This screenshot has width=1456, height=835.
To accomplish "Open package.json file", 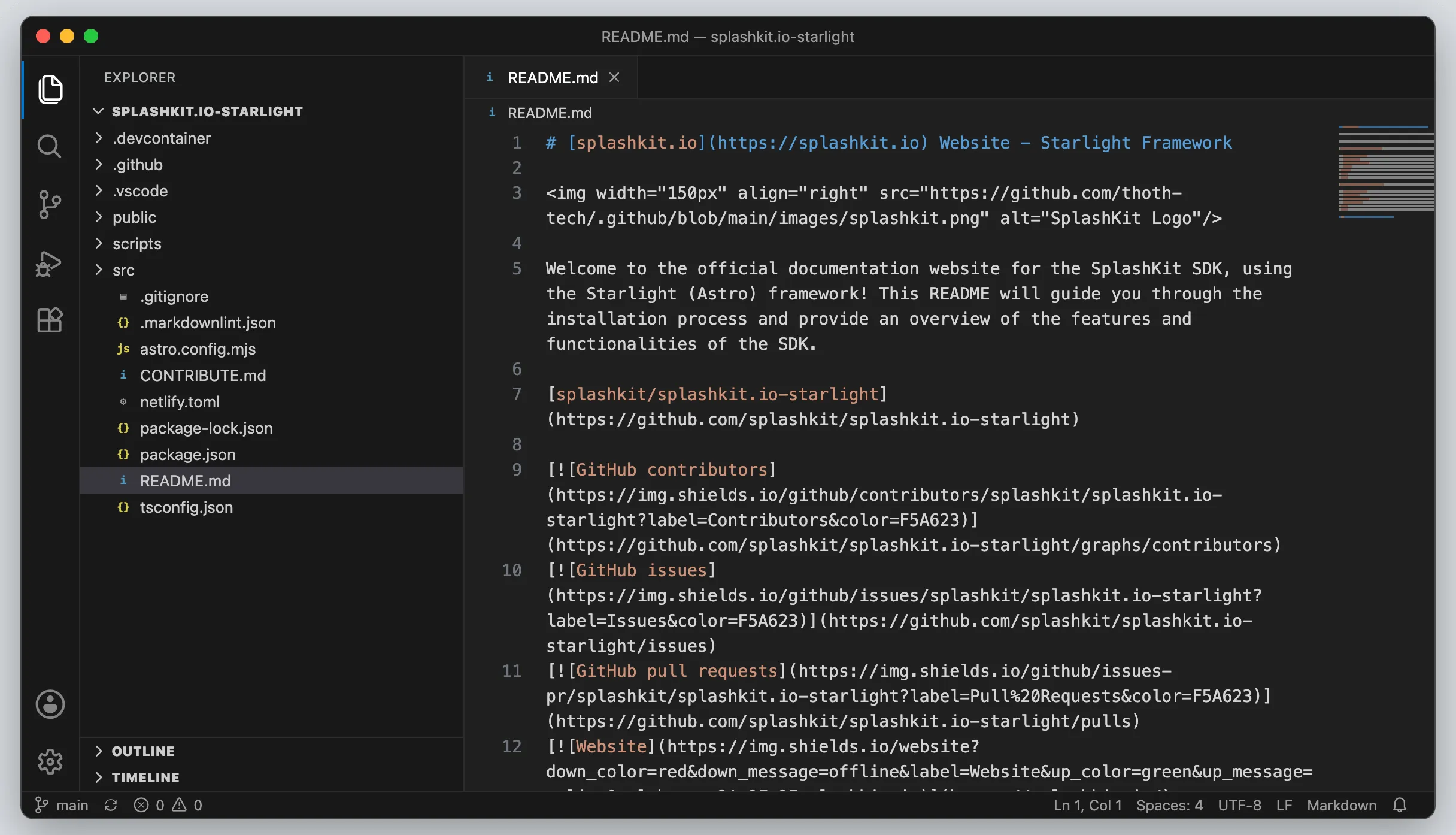I will pos(272,455).
